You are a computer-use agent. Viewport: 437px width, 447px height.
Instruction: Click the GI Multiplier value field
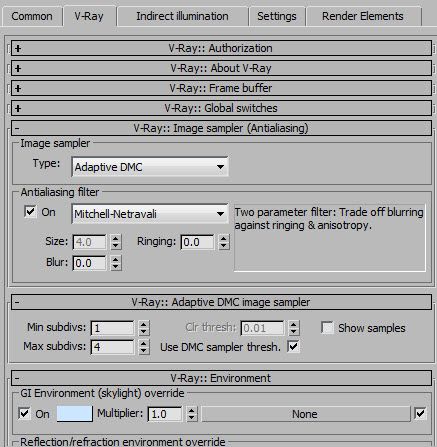point(165,414)
